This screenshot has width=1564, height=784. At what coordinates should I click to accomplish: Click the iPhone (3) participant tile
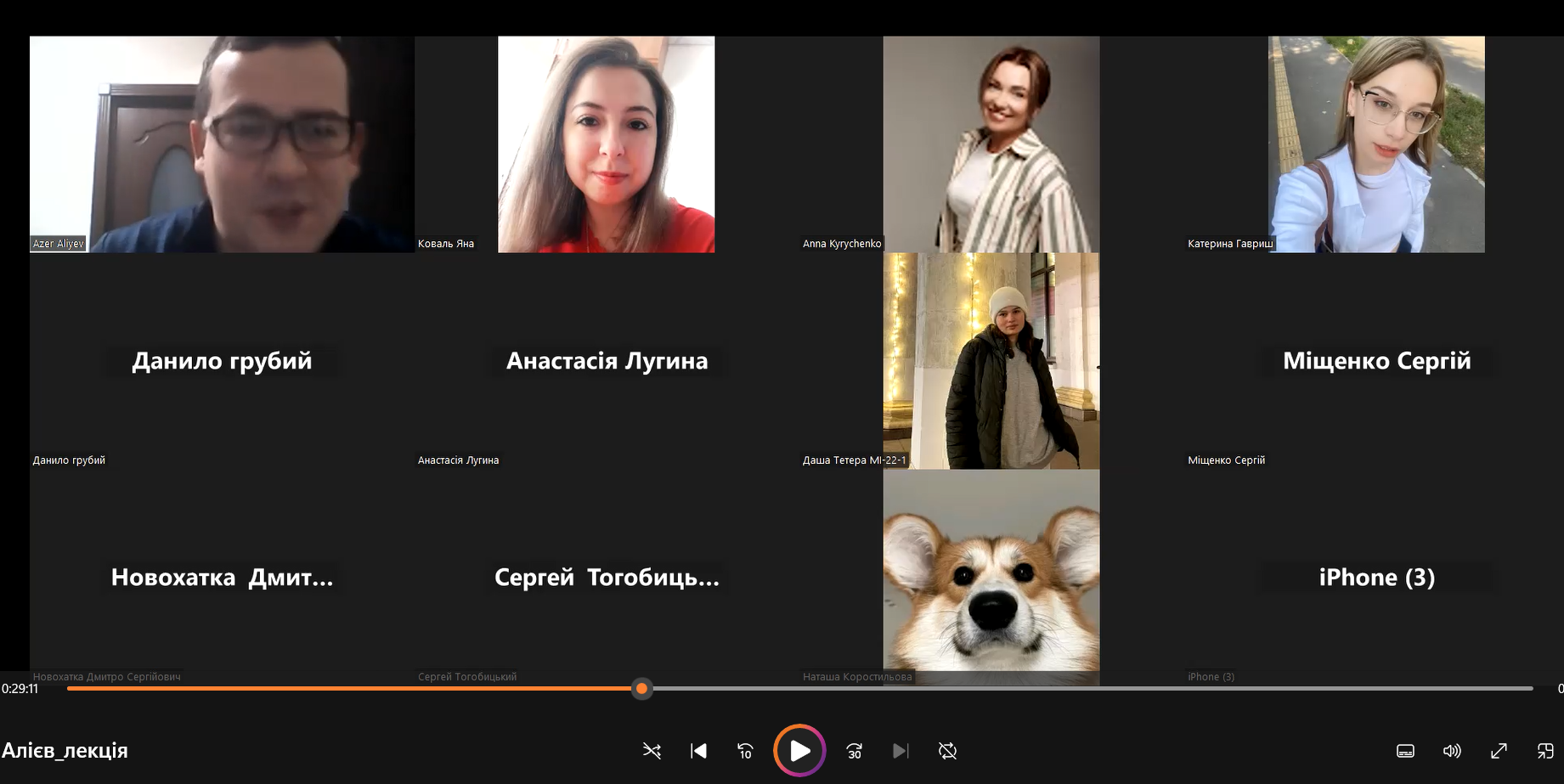[x=1376, y=578]
